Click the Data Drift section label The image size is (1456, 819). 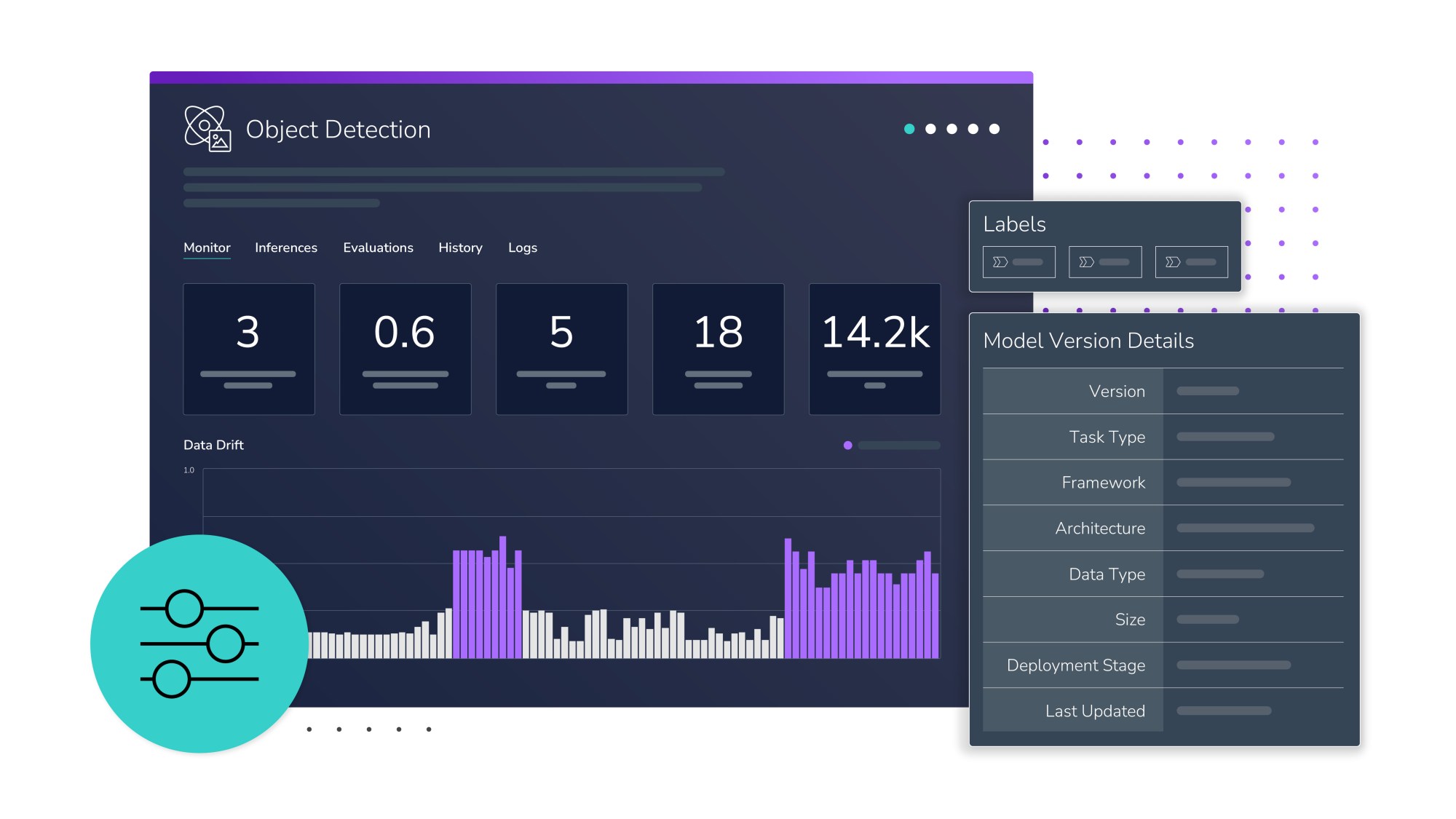213,444
